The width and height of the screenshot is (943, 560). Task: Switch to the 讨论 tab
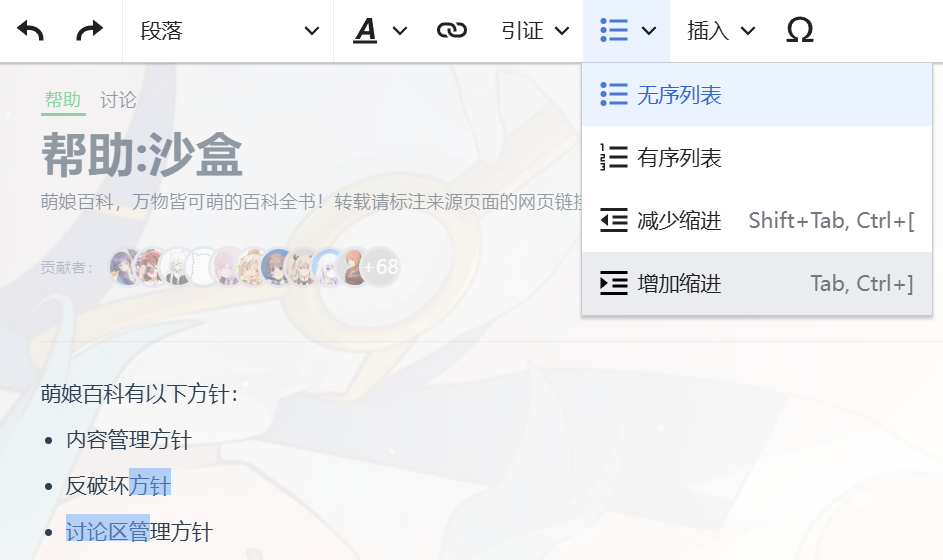118,100
